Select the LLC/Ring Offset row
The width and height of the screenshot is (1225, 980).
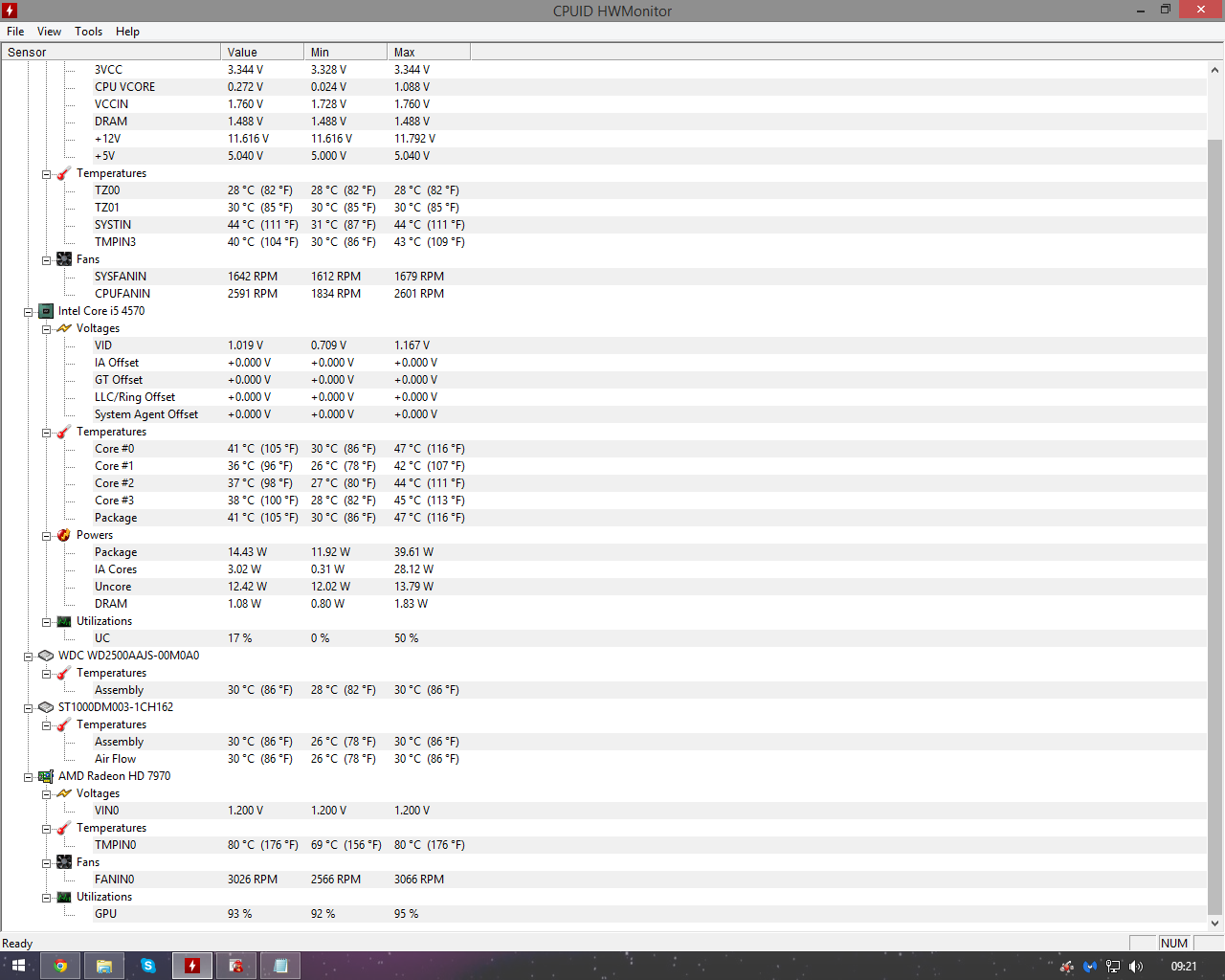pos(604,397)
